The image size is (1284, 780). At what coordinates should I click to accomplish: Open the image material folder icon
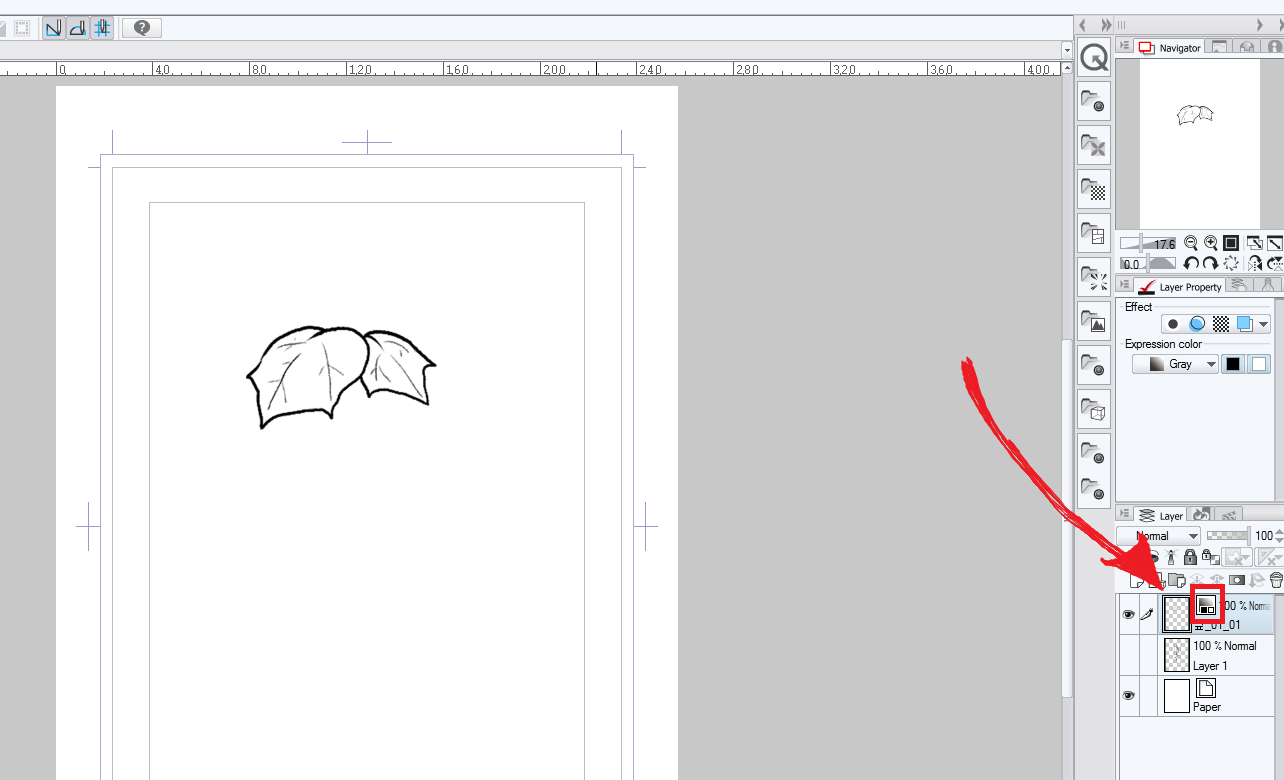(x=1094, y=321)
